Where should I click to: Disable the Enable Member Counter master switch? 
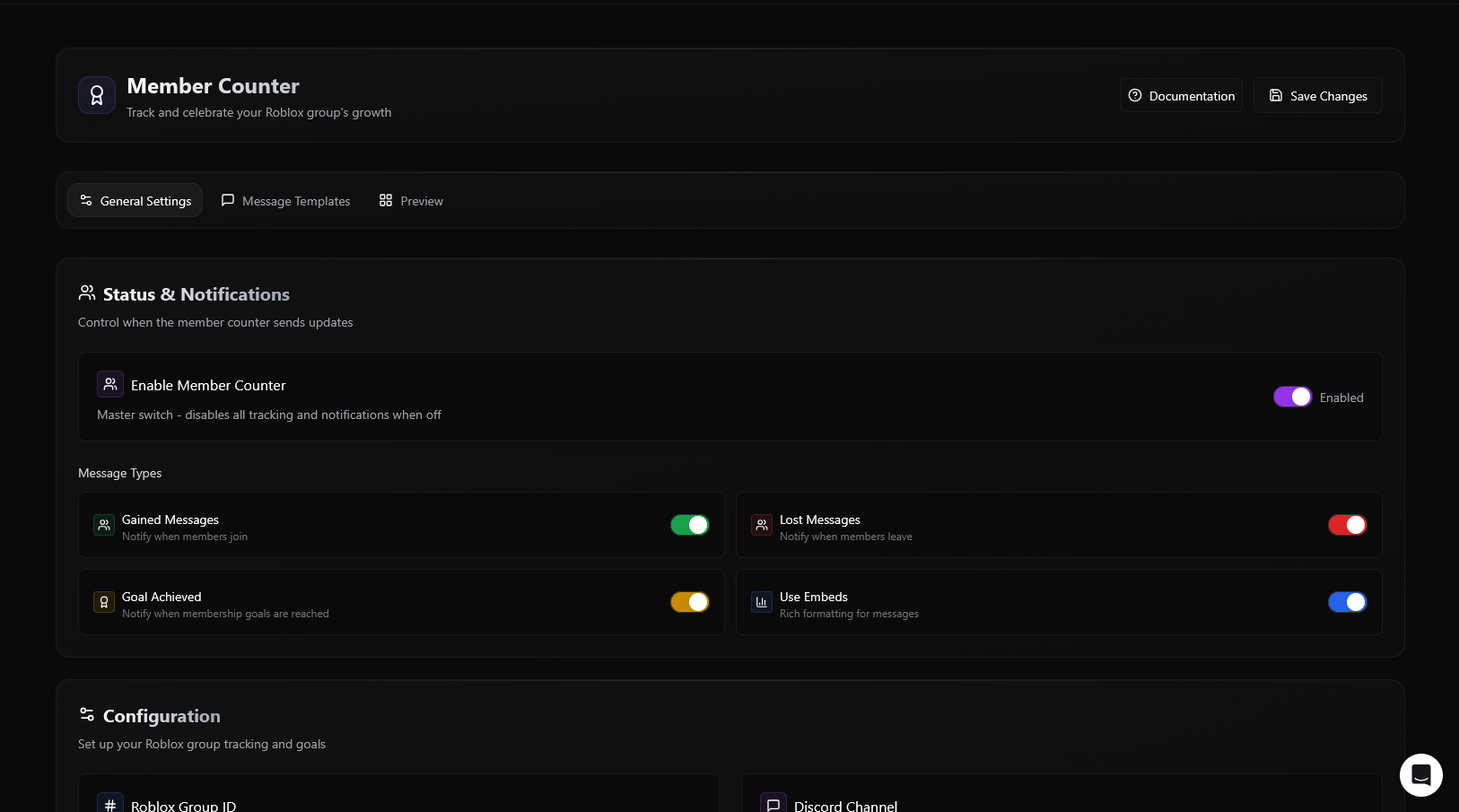(1292, 397)
